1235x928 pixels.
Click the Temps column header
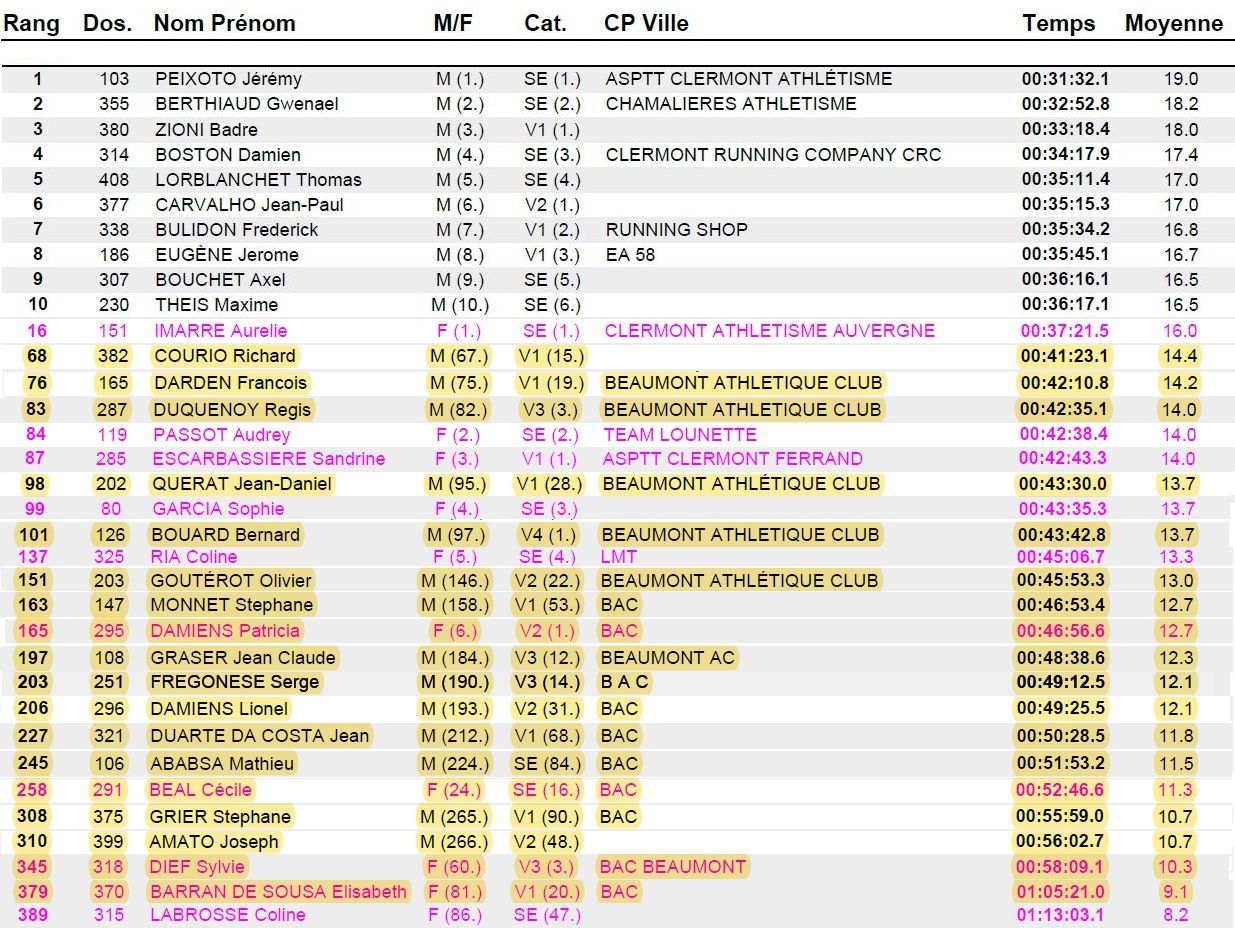pos(1059,24)
